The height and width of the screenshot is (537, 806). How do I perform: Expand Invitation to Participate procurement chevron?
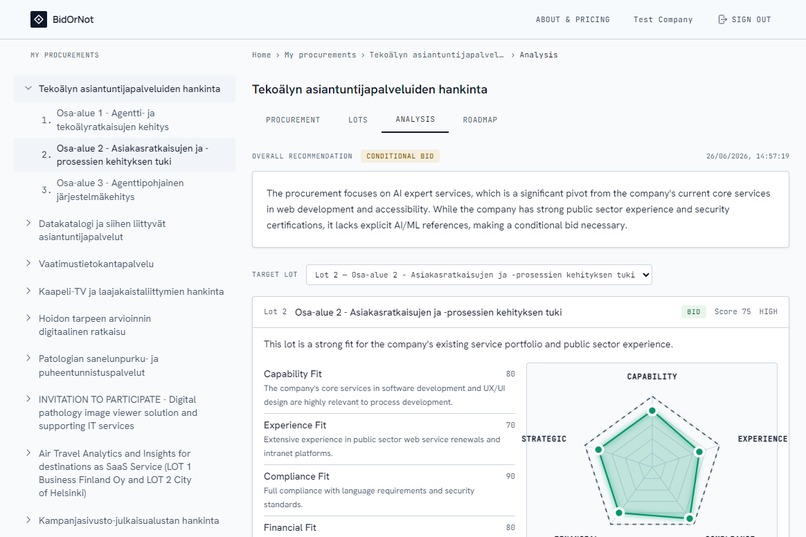click(28, 399)
